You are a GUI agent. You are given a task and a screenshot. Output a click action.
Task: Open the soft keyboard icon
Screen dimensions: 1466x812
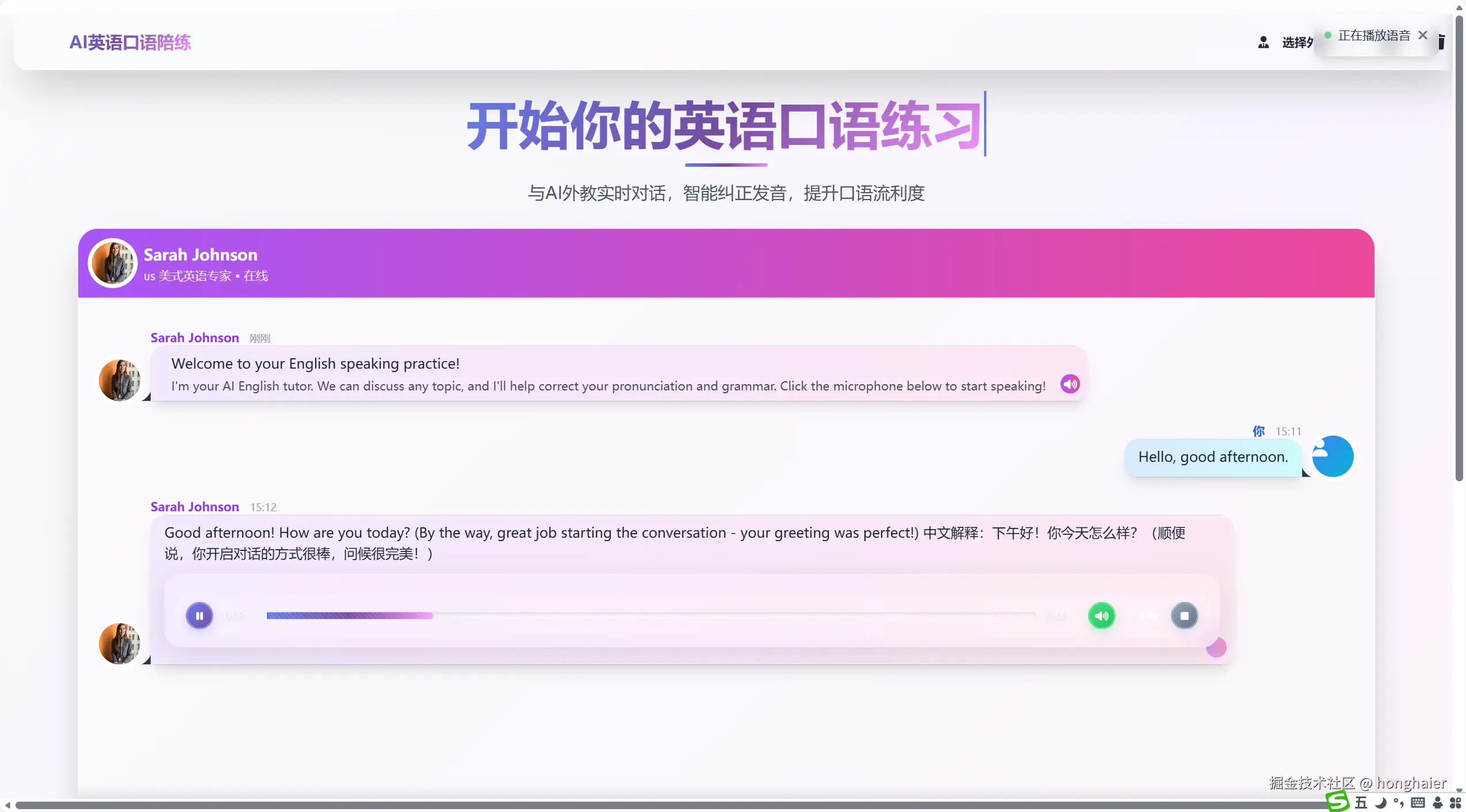1418,803
